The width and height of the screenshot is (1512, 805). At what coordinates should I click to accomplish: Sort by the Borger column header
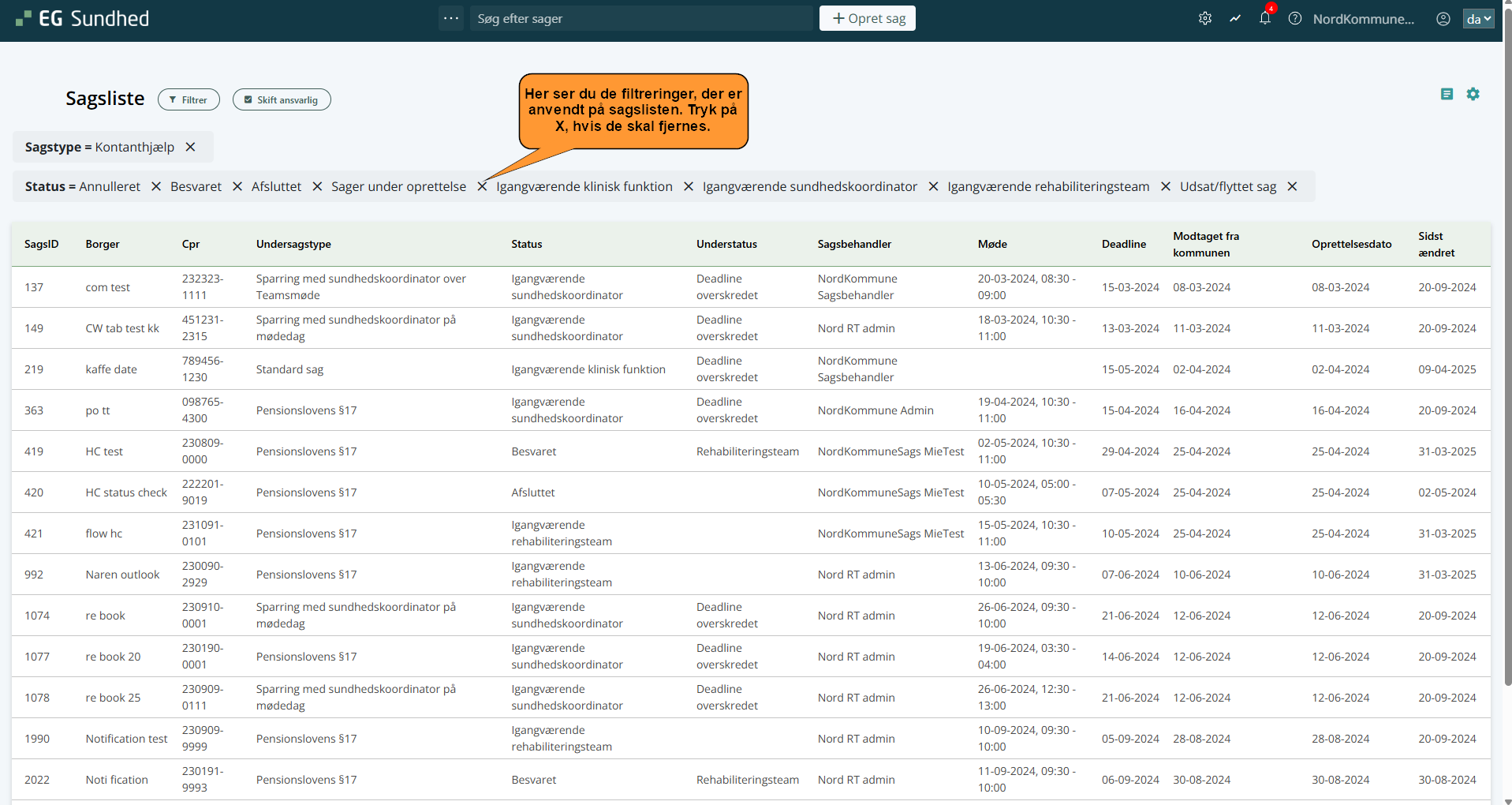103,244
